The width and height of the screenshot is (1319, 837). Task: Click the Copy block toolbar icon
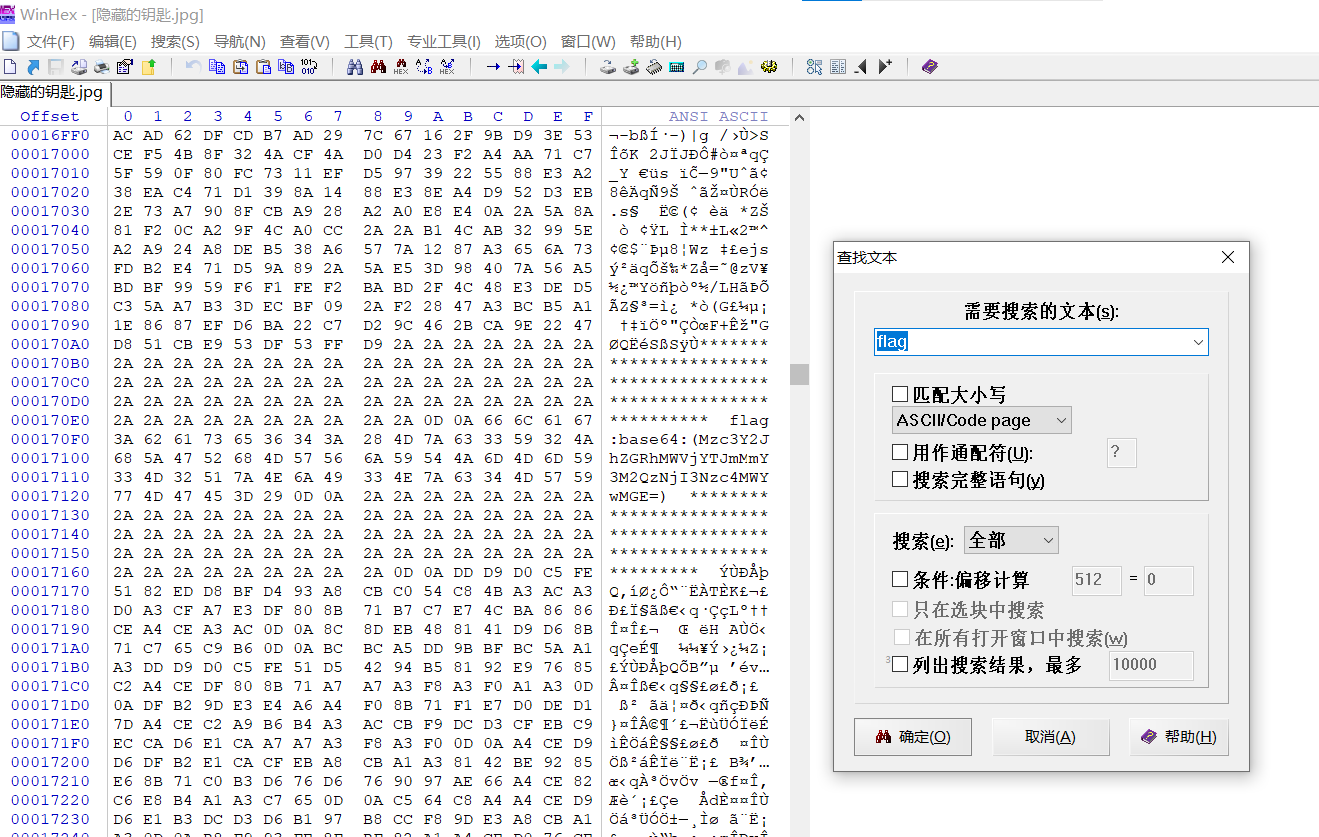click(217, 67)
